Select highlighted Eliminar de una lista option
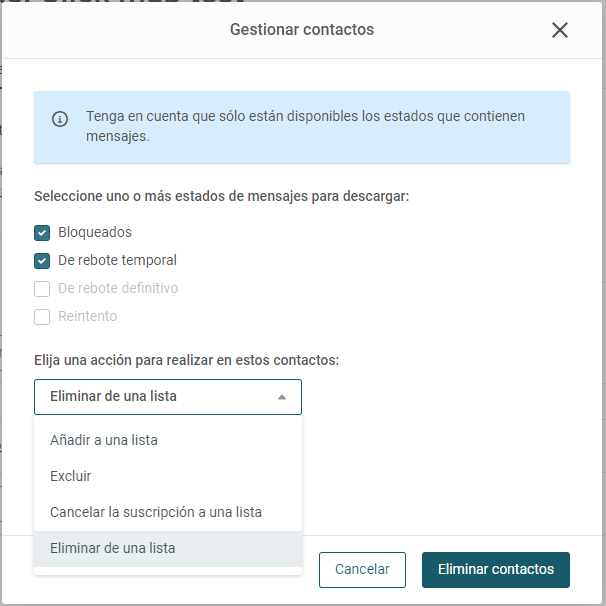606x606 pixels. click(168, 548)
